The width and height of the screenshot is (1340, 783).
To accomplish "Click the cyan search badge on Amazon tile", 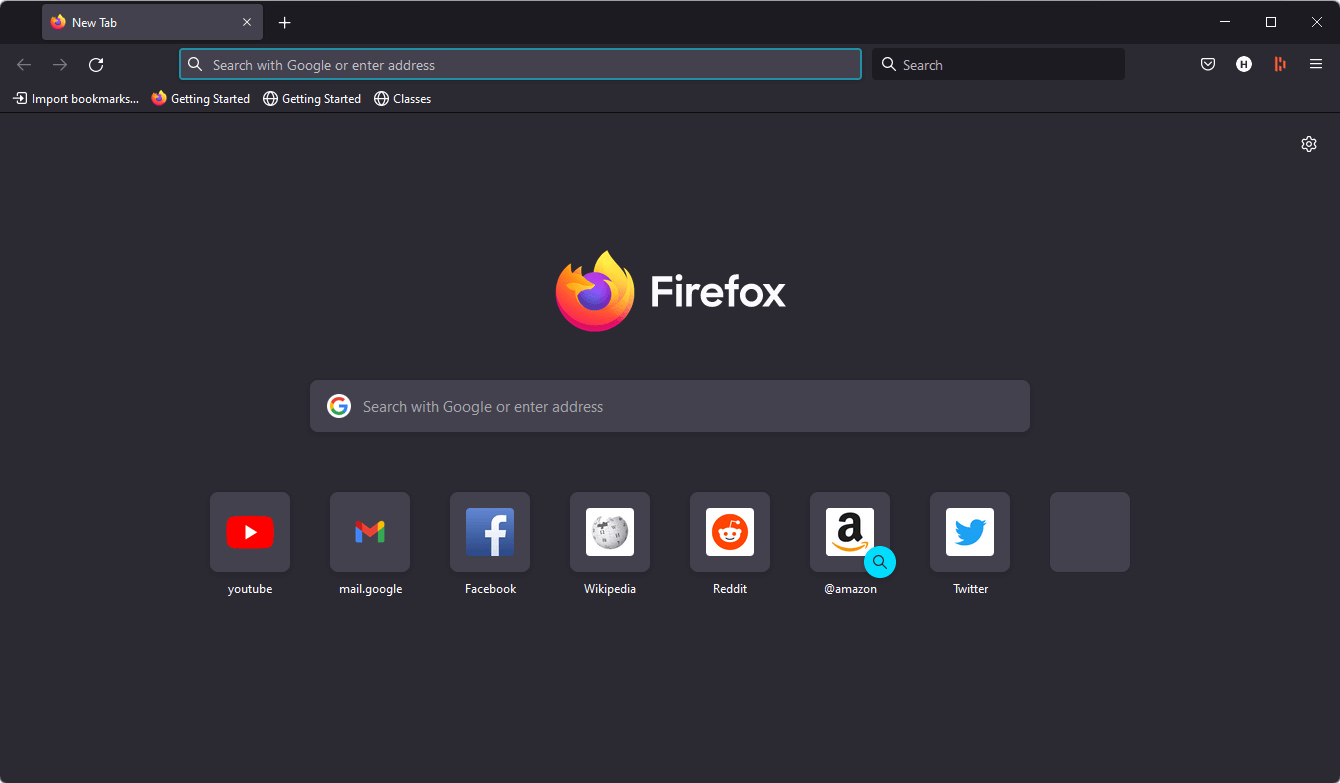I will (x=880, y=562).
